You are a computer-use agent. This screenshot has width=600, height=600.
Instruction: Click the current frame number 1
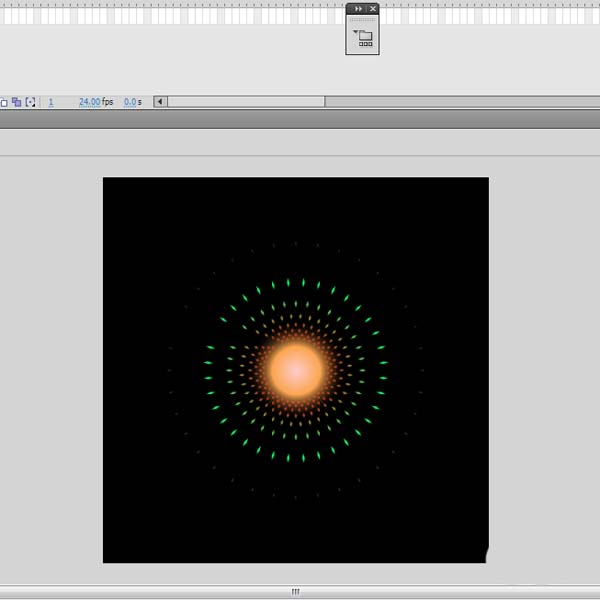pyautogui.click(x=51, y=102)
